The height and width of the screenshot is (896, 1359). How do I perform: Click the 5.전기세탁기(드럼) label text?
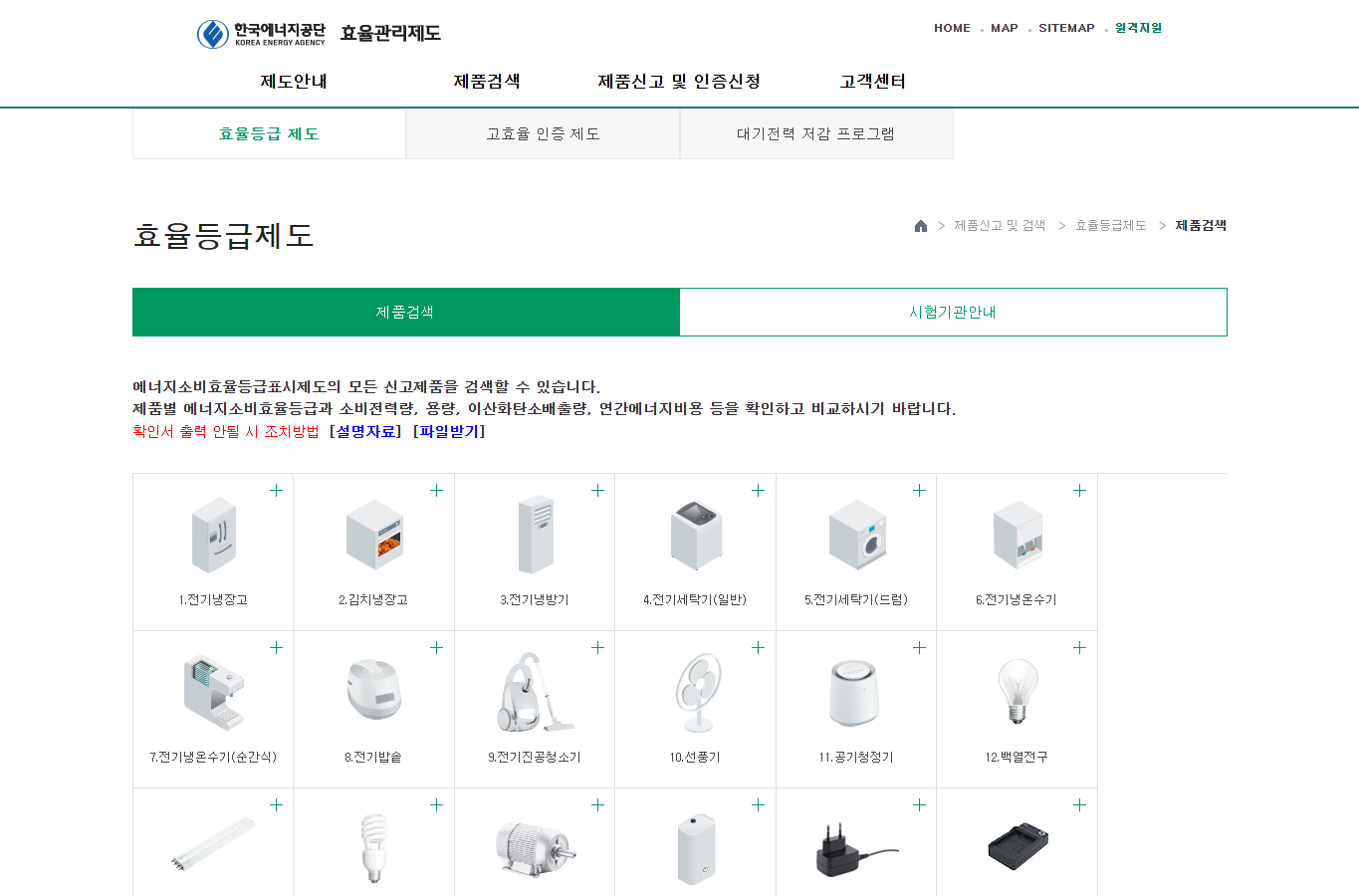(x=856, y=600)
